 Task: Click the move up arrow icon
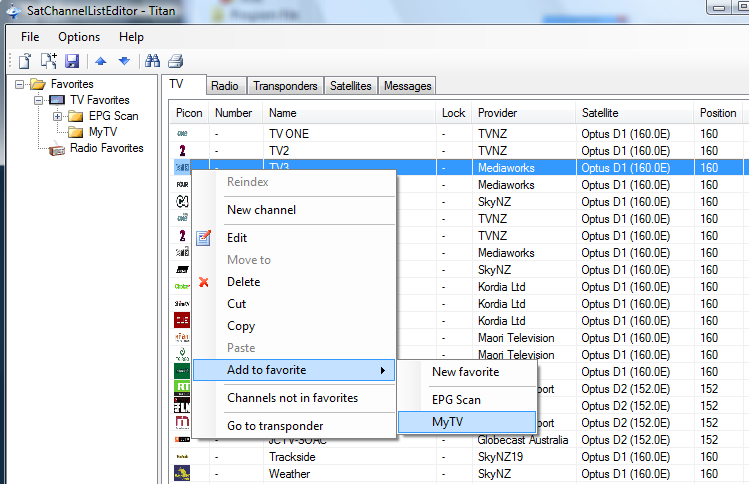[x=100, y=61]
